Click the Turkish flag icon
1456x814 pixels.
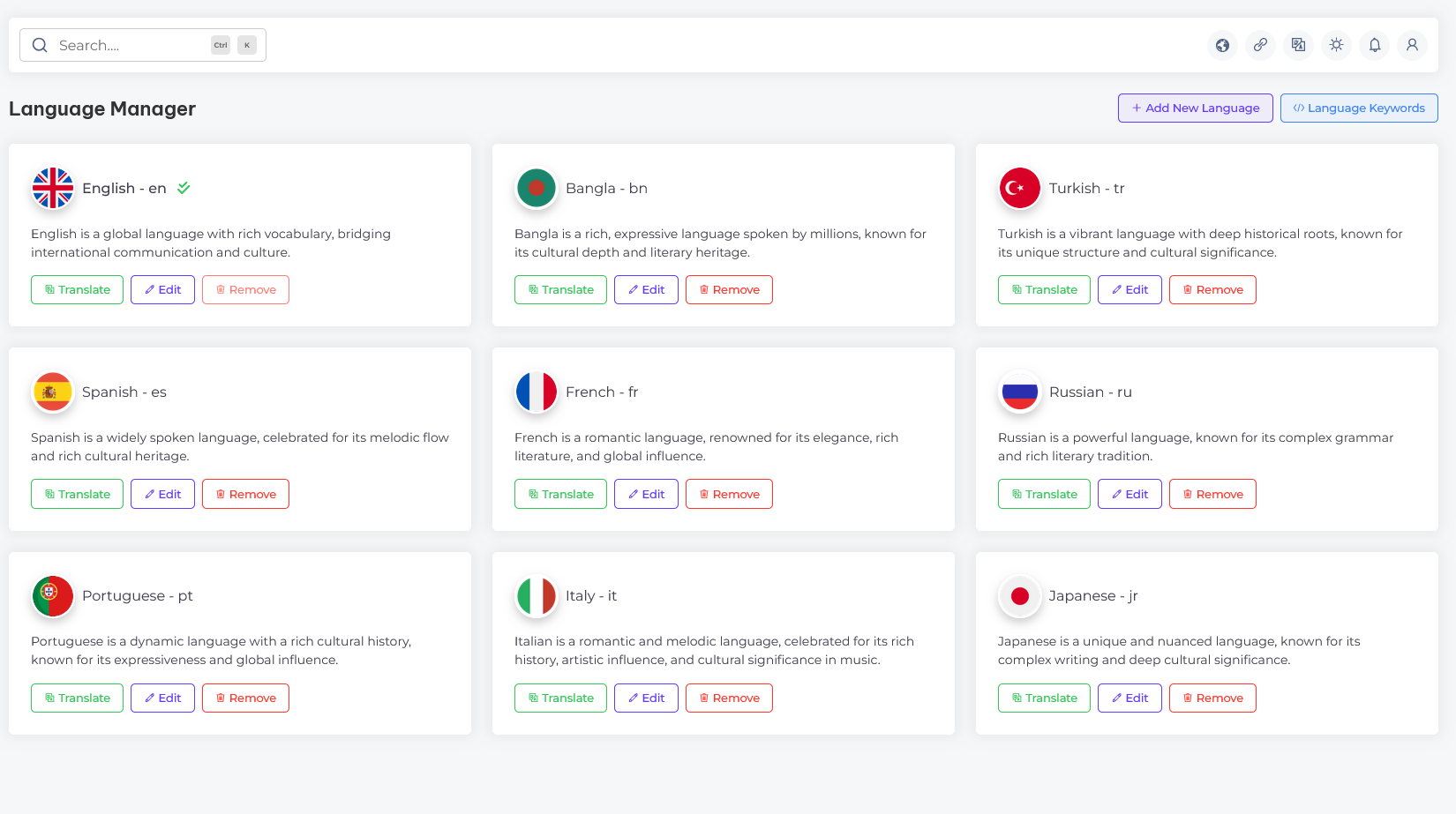1019,188
